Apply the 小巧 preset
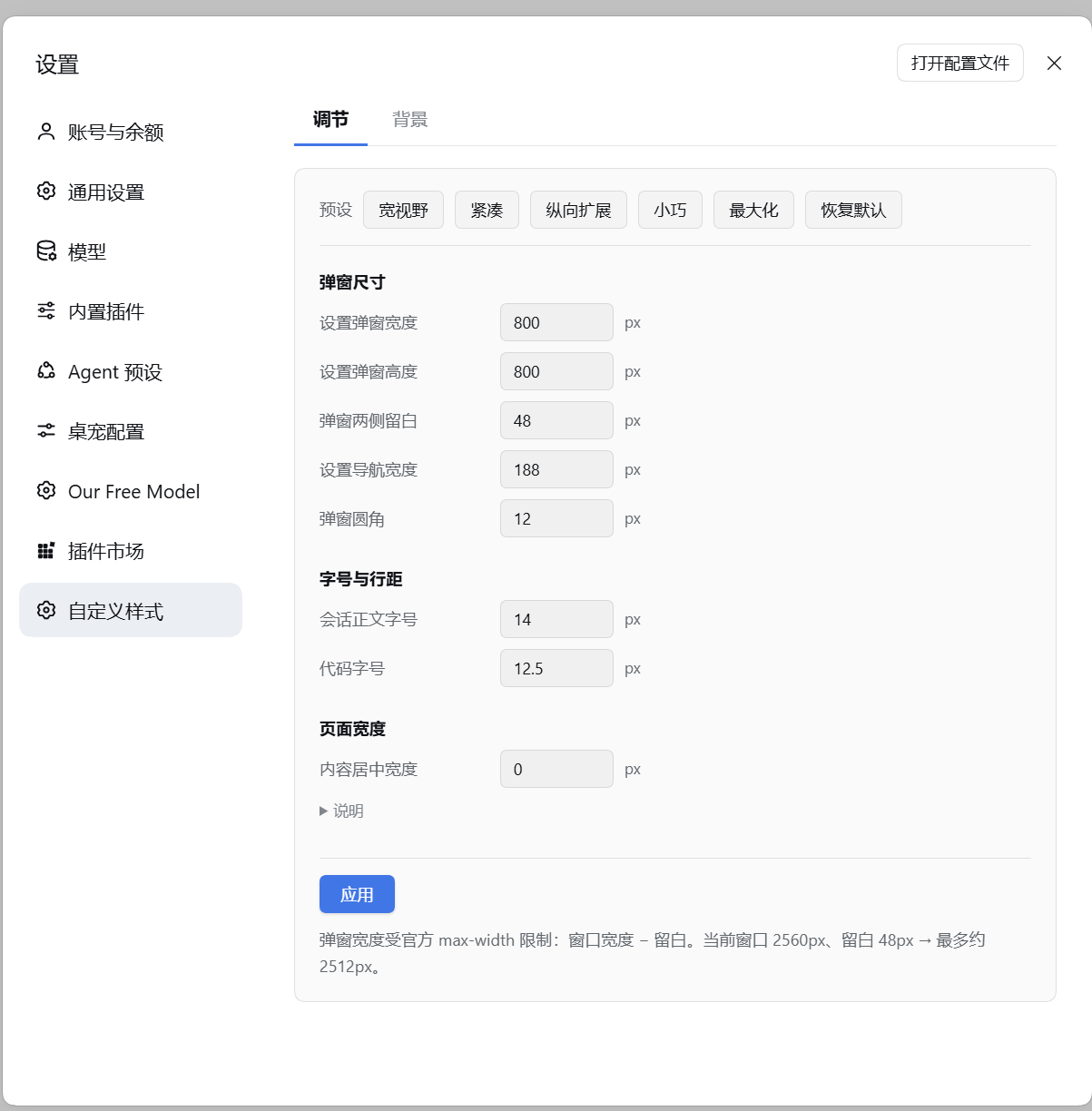Screen dimensions: 1092x1111 pos(670,210)
